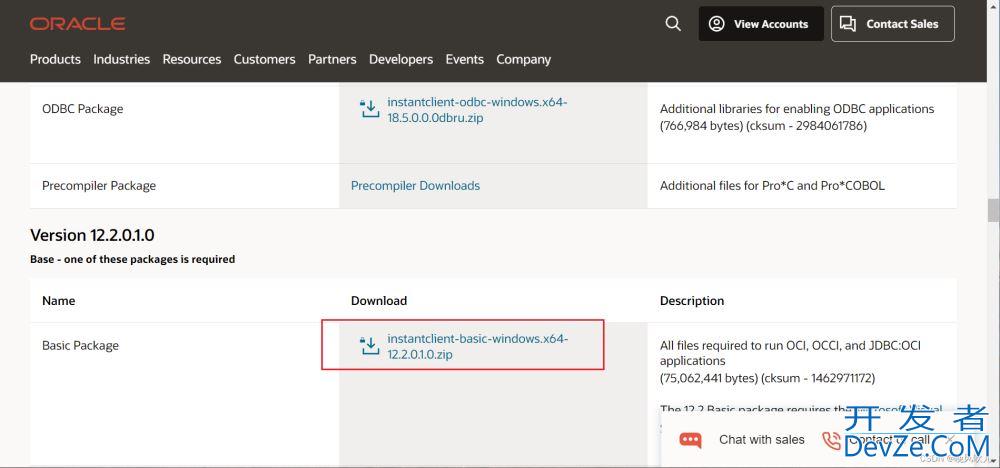
Task: Select the Description column header
Action: click(x=692, y=300)
